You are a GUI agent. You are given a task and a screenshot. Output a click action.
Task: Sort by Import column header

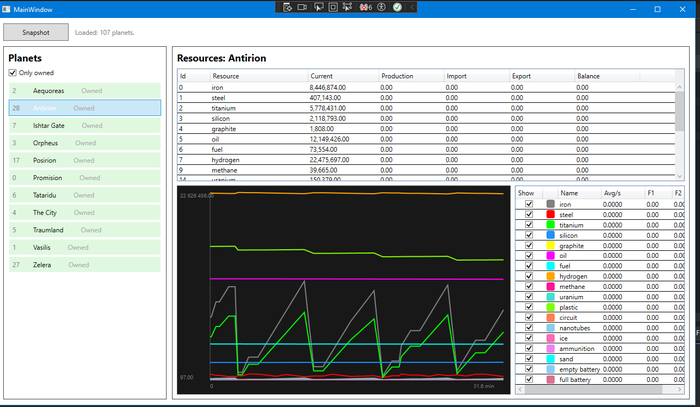tap(476, 76)
